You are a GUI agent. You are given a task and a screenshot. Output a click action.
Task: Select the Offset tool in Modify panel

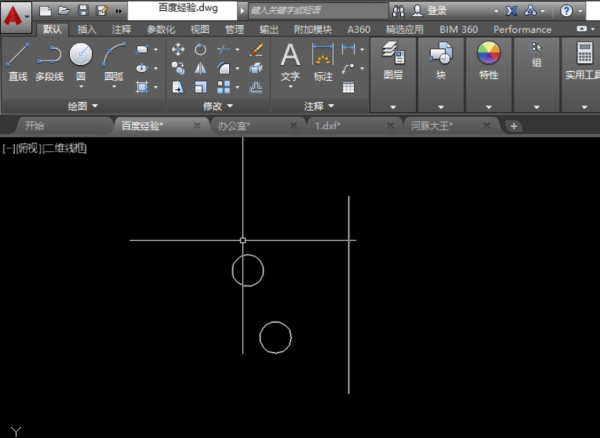coord(256,87)
